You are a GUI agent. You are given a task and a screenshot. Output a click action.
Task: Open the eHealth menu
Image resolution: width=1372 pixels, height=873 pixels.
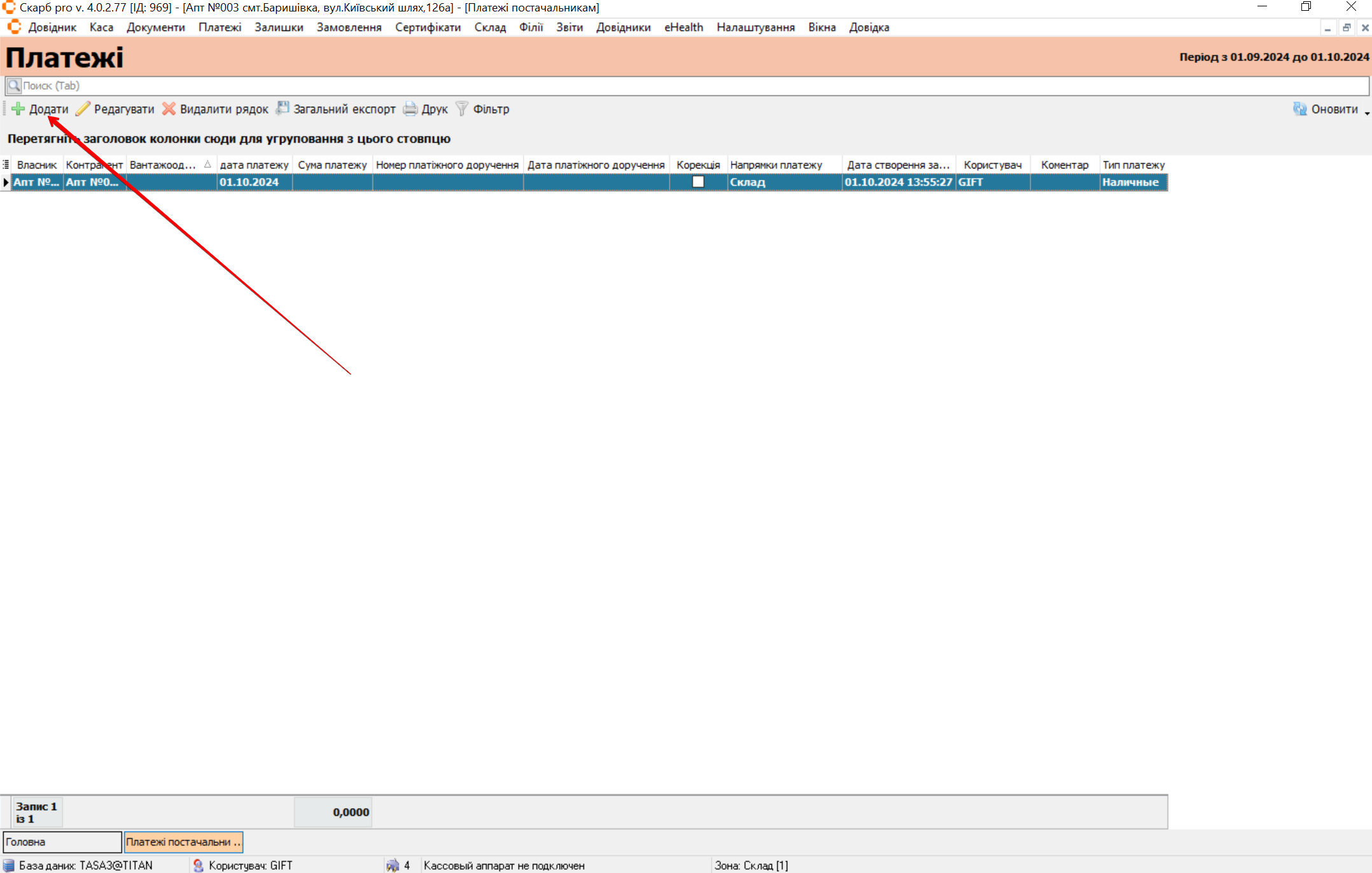coord(683,27)
